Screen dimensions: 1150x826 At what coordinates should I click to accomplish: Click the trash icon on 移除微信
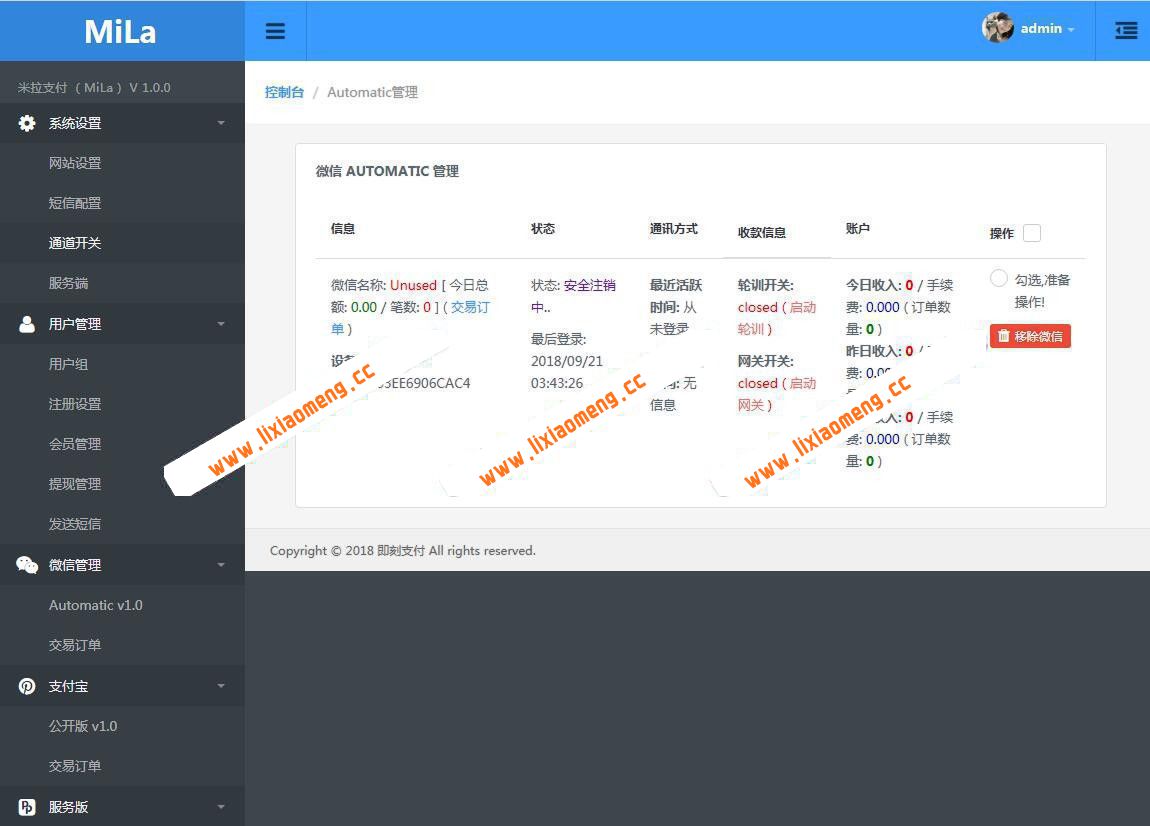pyautogui.click(x=1004, y=336)
